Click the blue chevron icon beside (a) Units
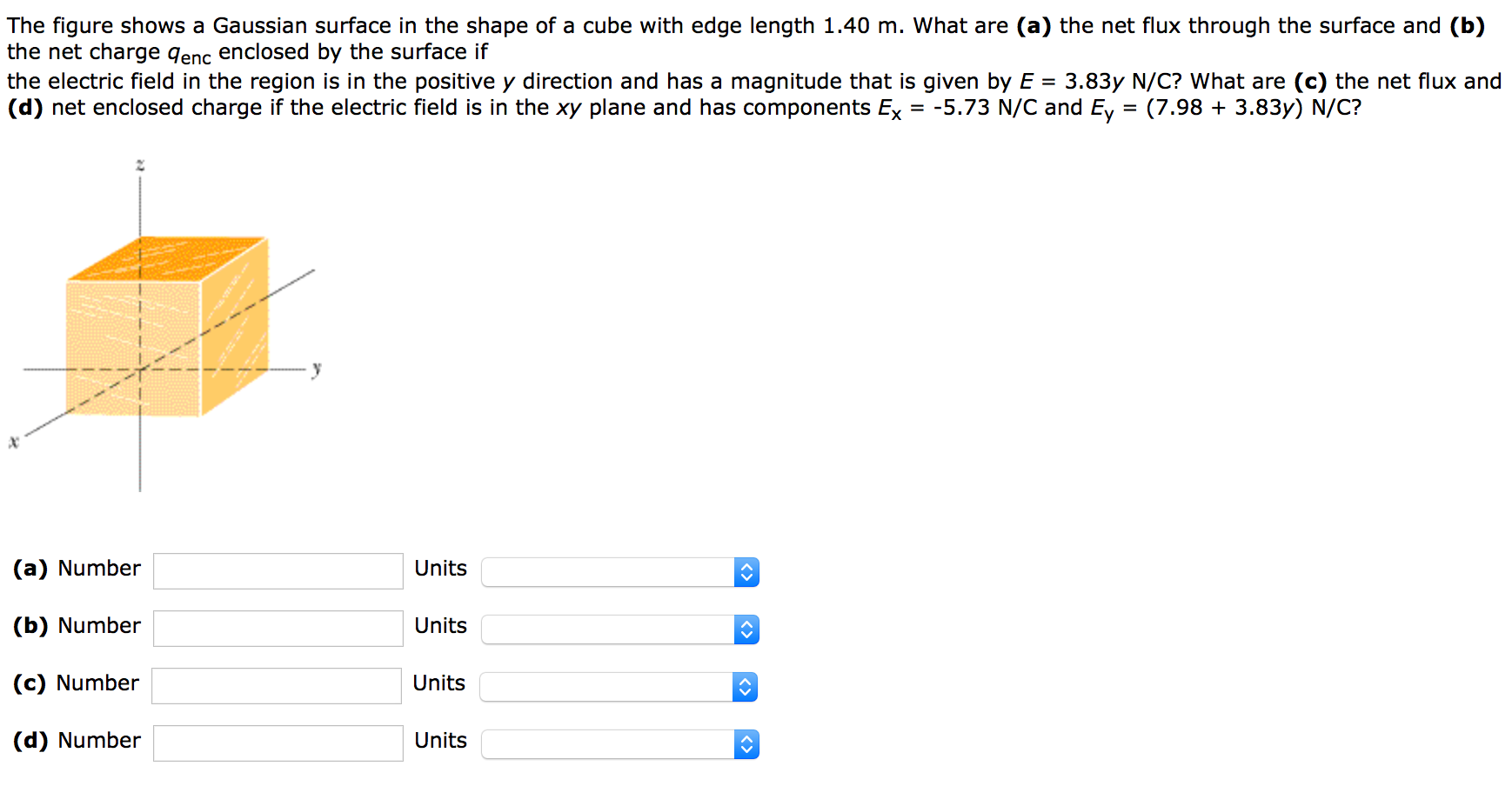Image resolution: width=1512 pixels, height=786 pixels. coord(746,571)
